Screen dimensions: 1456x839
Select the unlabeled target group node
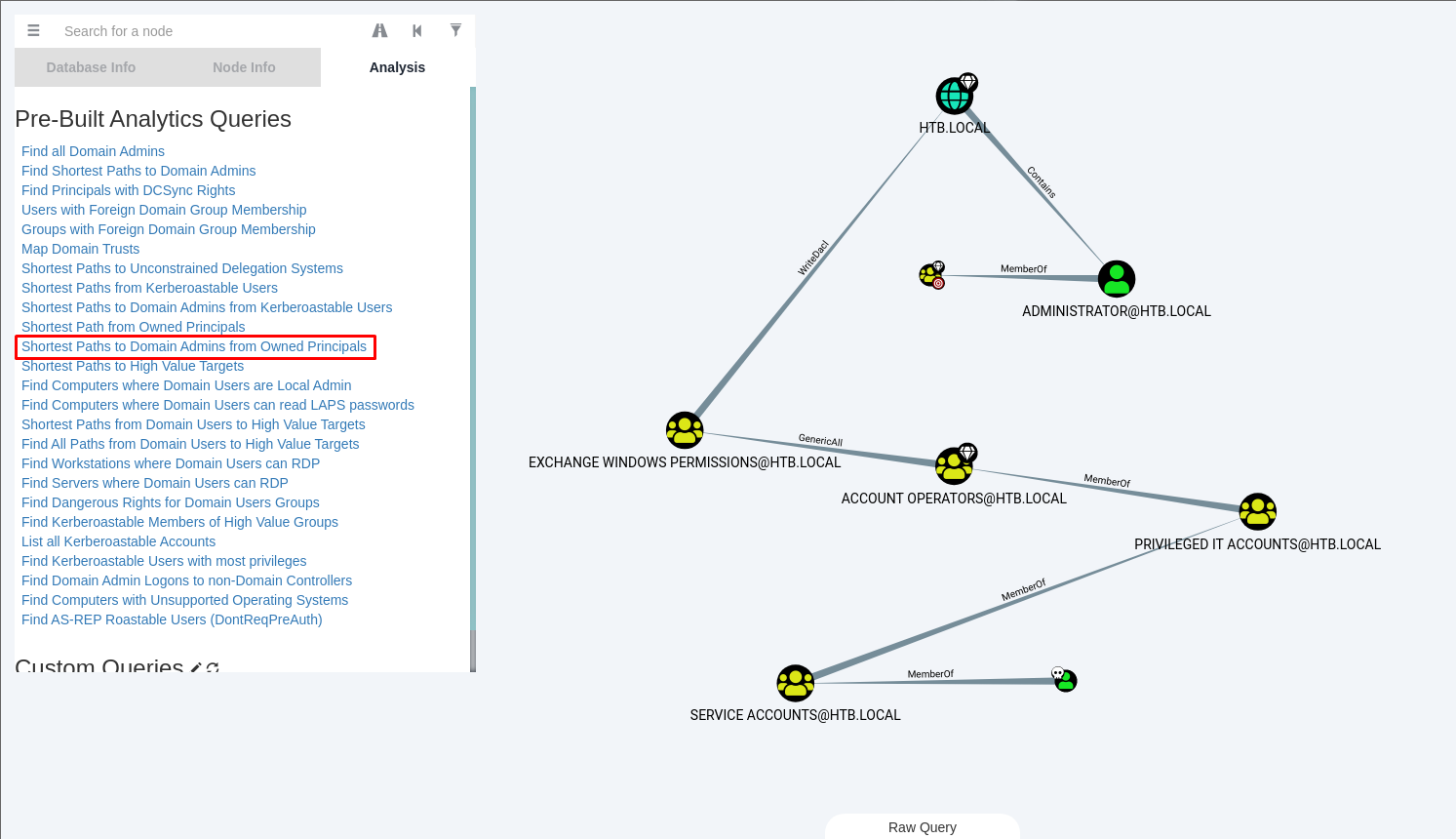click(932, 275)
